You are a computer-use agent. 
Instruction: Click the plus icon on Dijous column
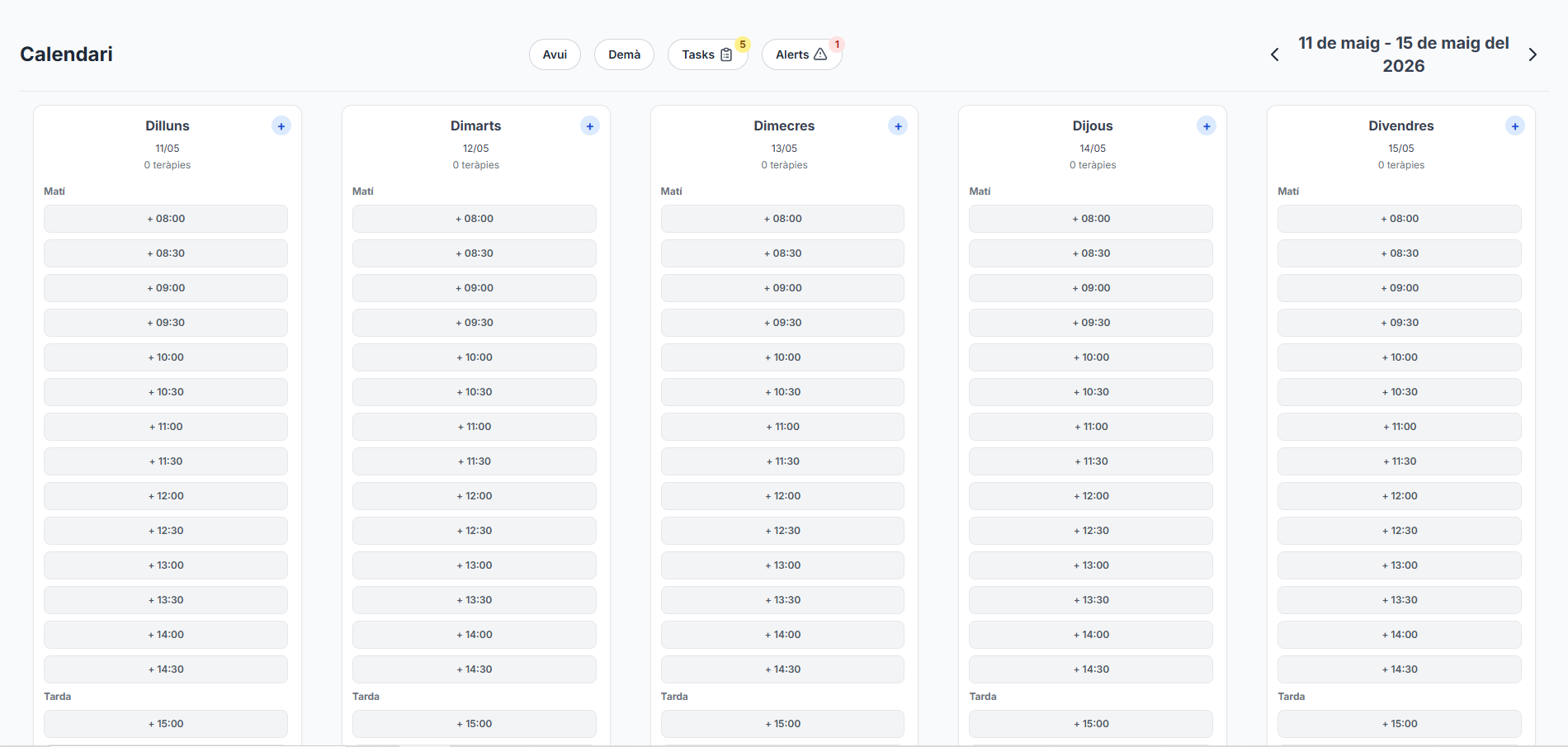(x=1206, y=125)
